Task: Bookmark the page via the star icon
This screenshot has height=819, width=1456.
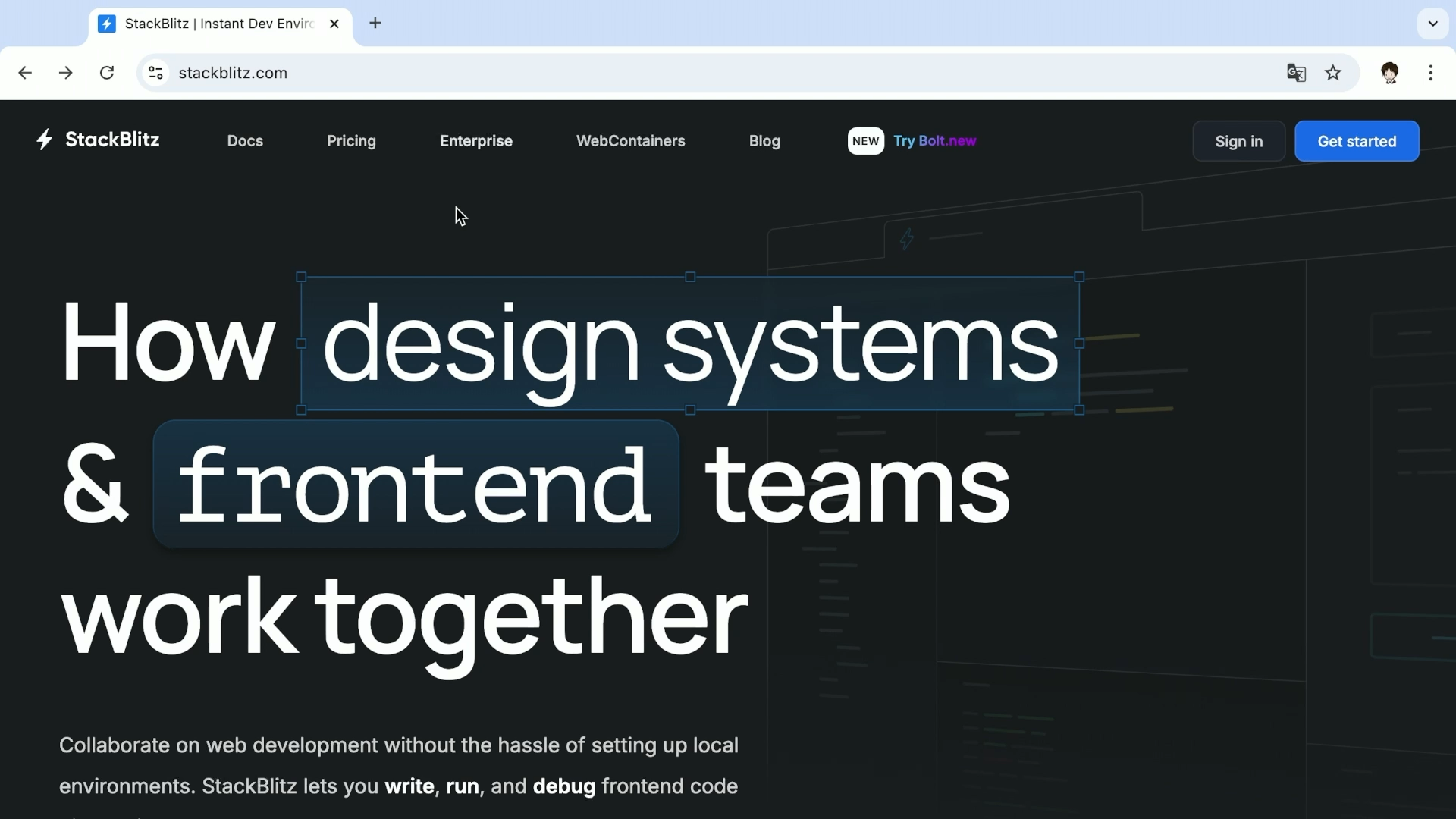Action: point(1334,73)
